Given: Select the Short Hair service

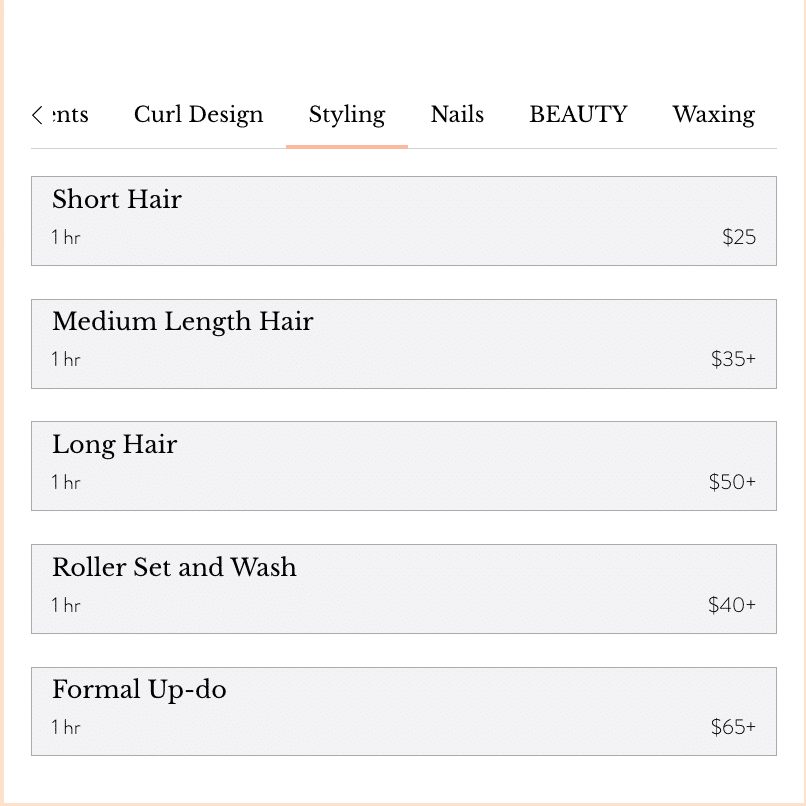Looking at the screenshot, I should click(x=404, y=221).
